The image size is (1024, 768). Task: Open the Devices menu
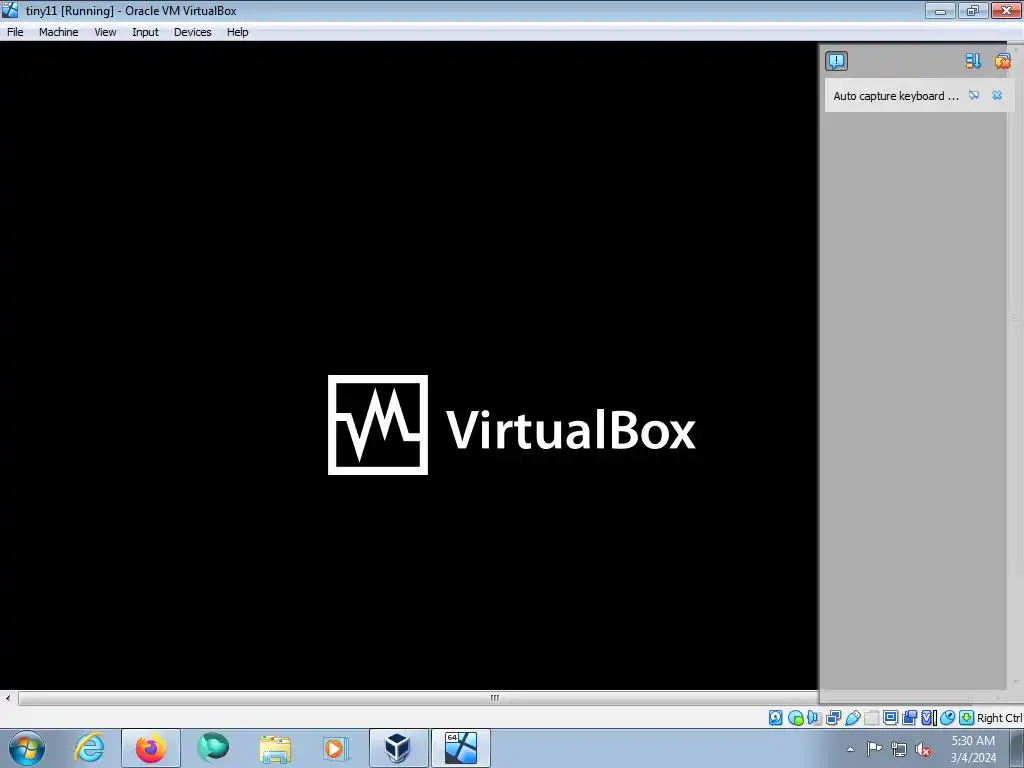192,32
